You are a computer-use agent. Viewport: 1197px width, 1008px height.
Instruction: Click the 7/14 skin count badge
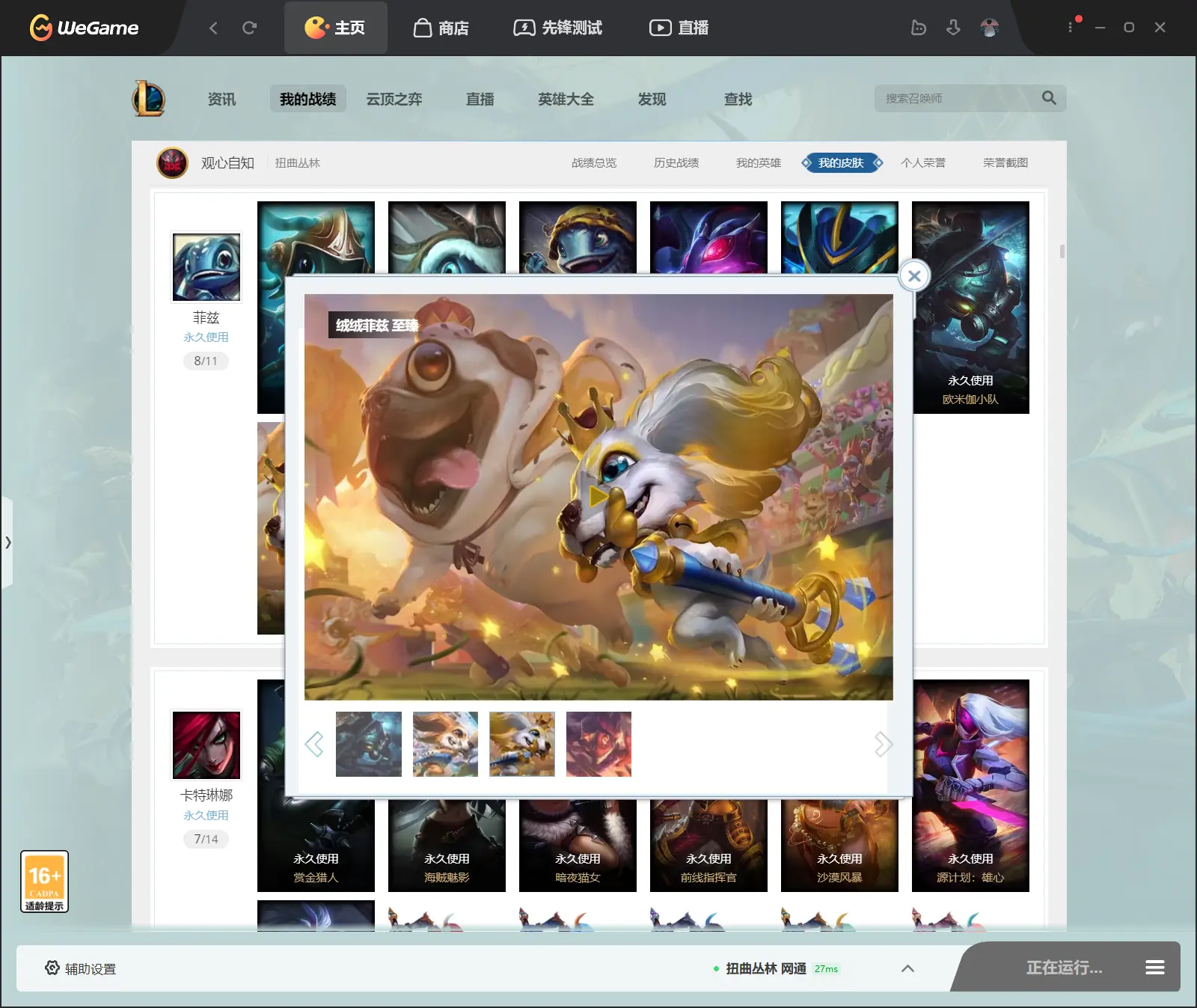click(206, 839)
